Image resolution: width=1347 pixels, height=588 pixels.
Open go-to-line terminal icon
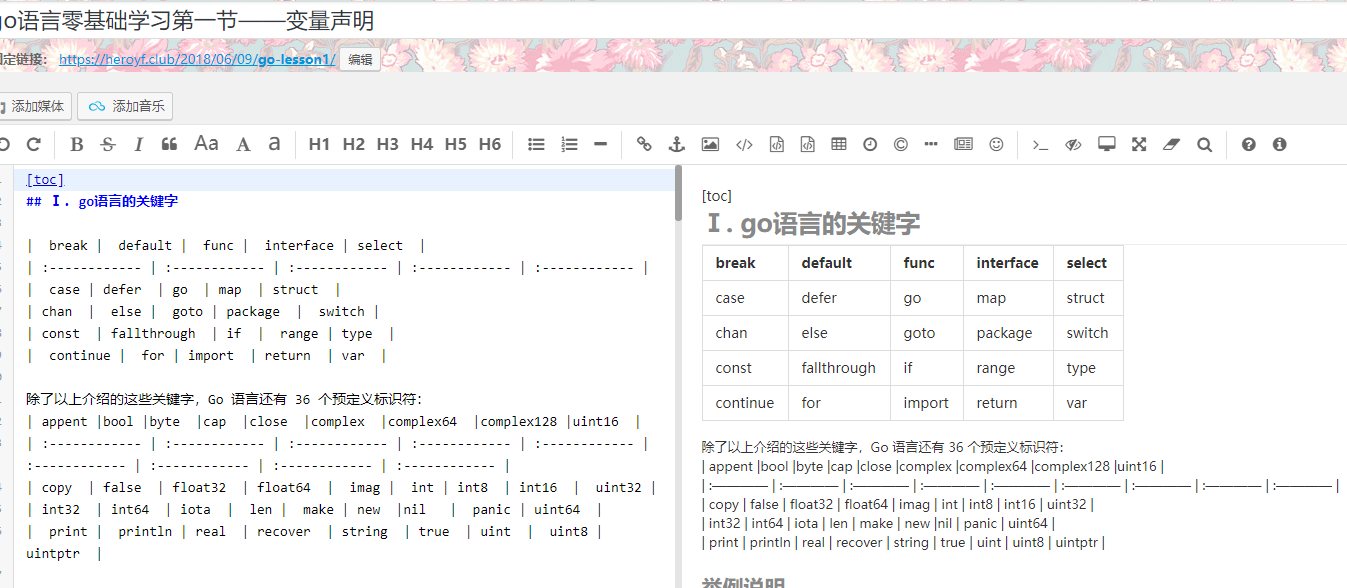click(x=1040, y=144)
